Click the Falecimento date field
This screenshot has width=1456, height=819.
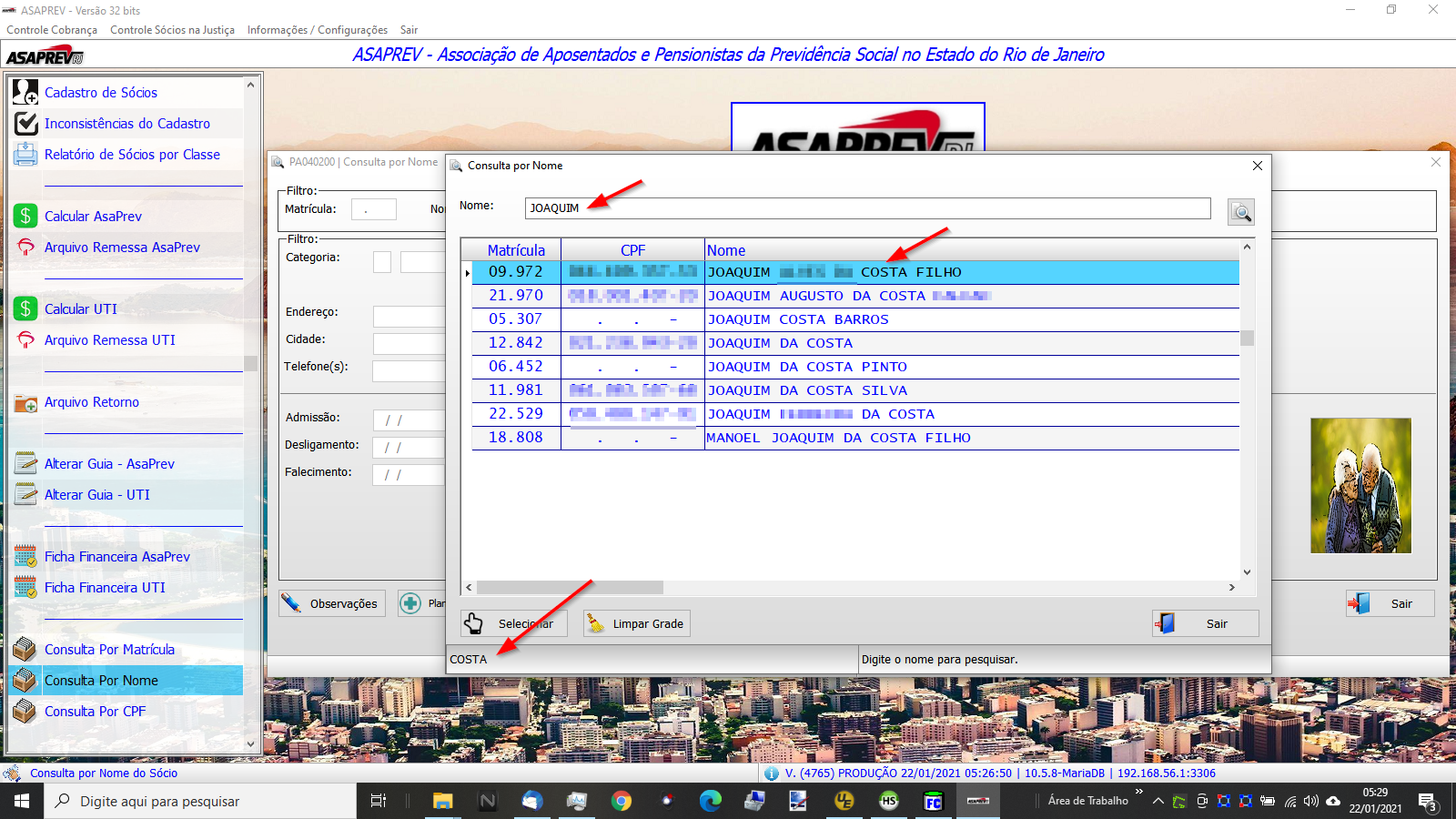point(409,474)
